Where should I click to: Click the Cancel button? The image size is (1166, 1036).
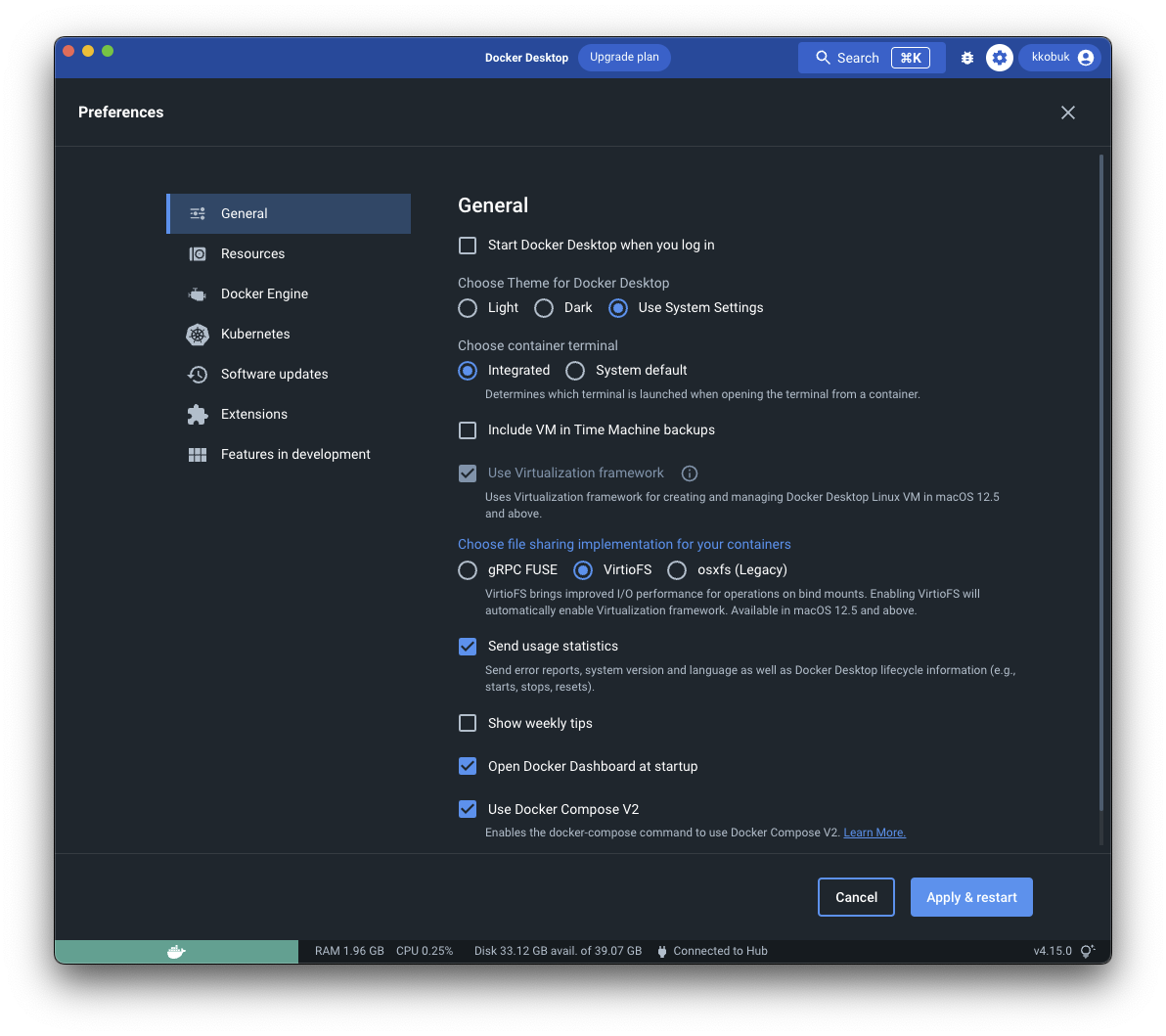856,897
